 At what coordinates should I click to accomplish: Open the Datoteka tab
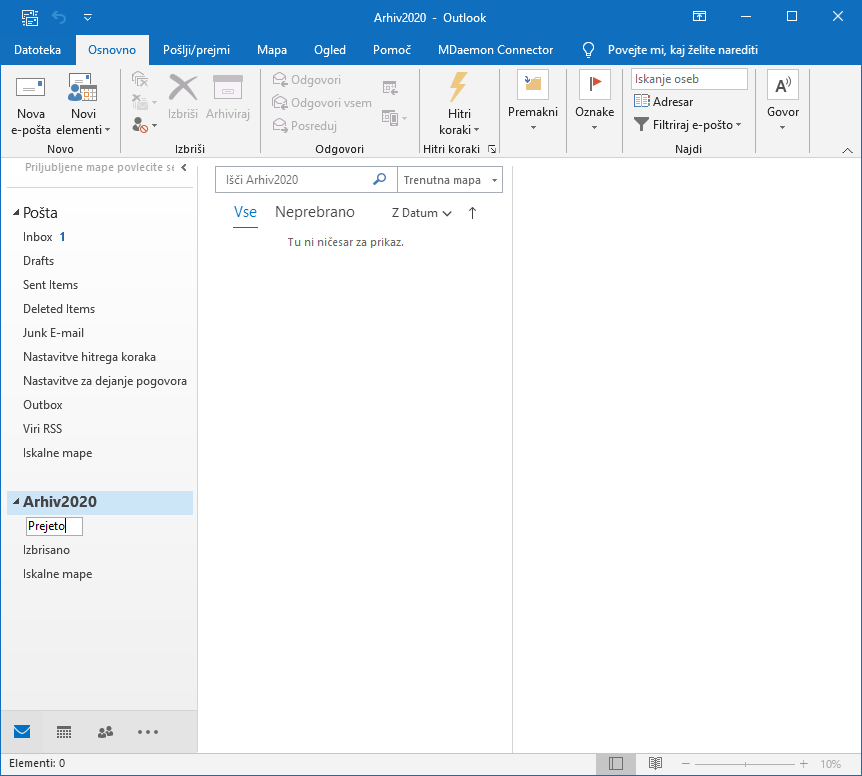[x=37, y=50]
